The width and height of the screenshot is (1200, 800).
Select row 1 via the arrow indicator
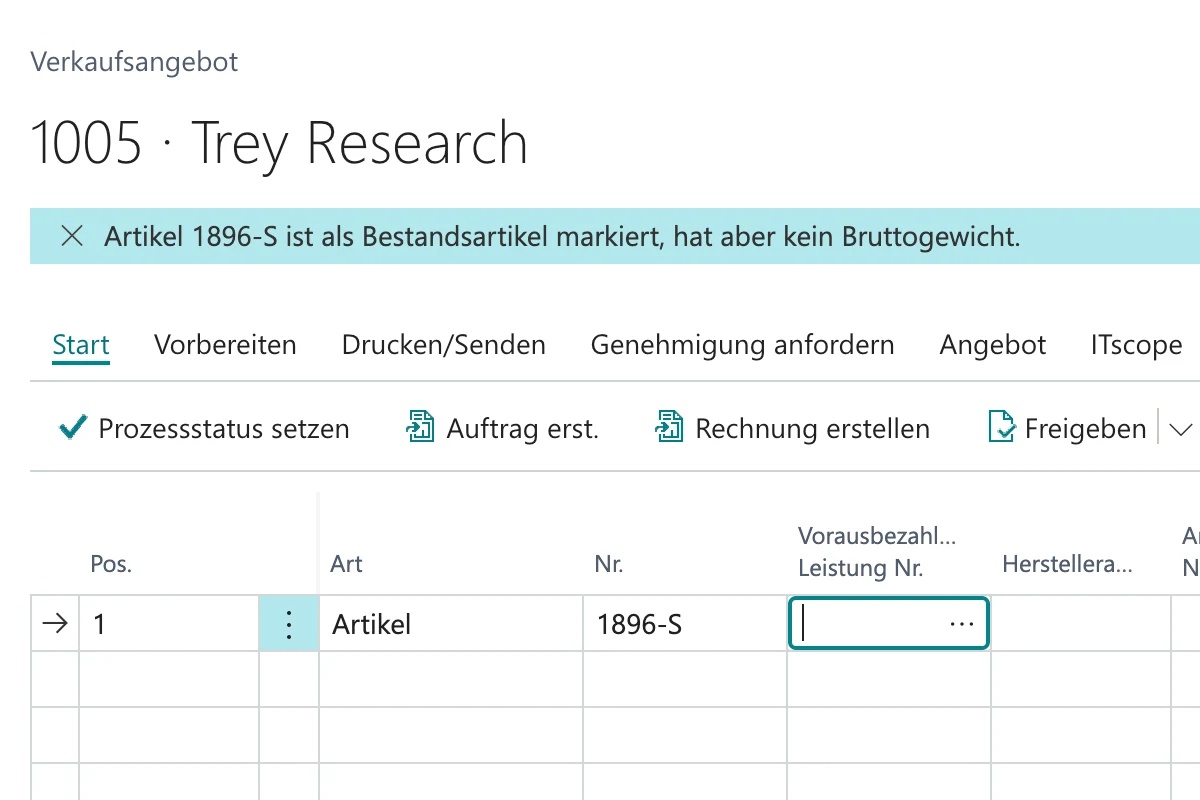coord(55,624)
